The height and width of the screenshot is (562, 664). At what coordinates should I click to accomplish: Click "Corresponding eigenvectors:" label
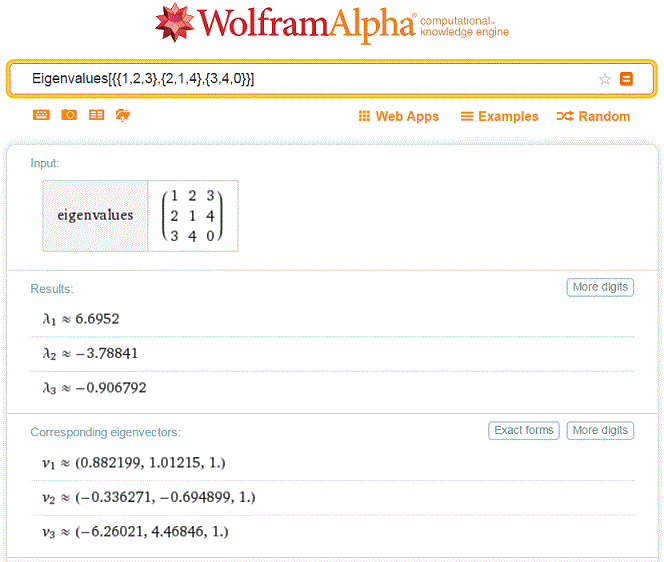(105, 432)
